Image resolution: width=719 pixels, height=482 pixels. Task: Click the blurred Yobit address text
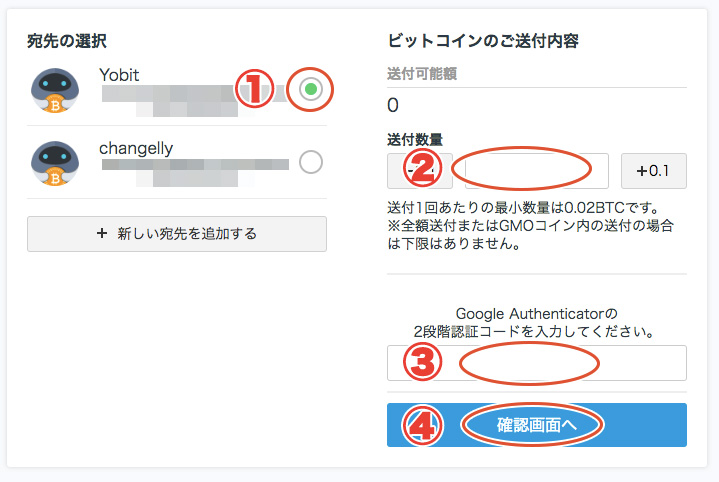[x=181, y=100]
